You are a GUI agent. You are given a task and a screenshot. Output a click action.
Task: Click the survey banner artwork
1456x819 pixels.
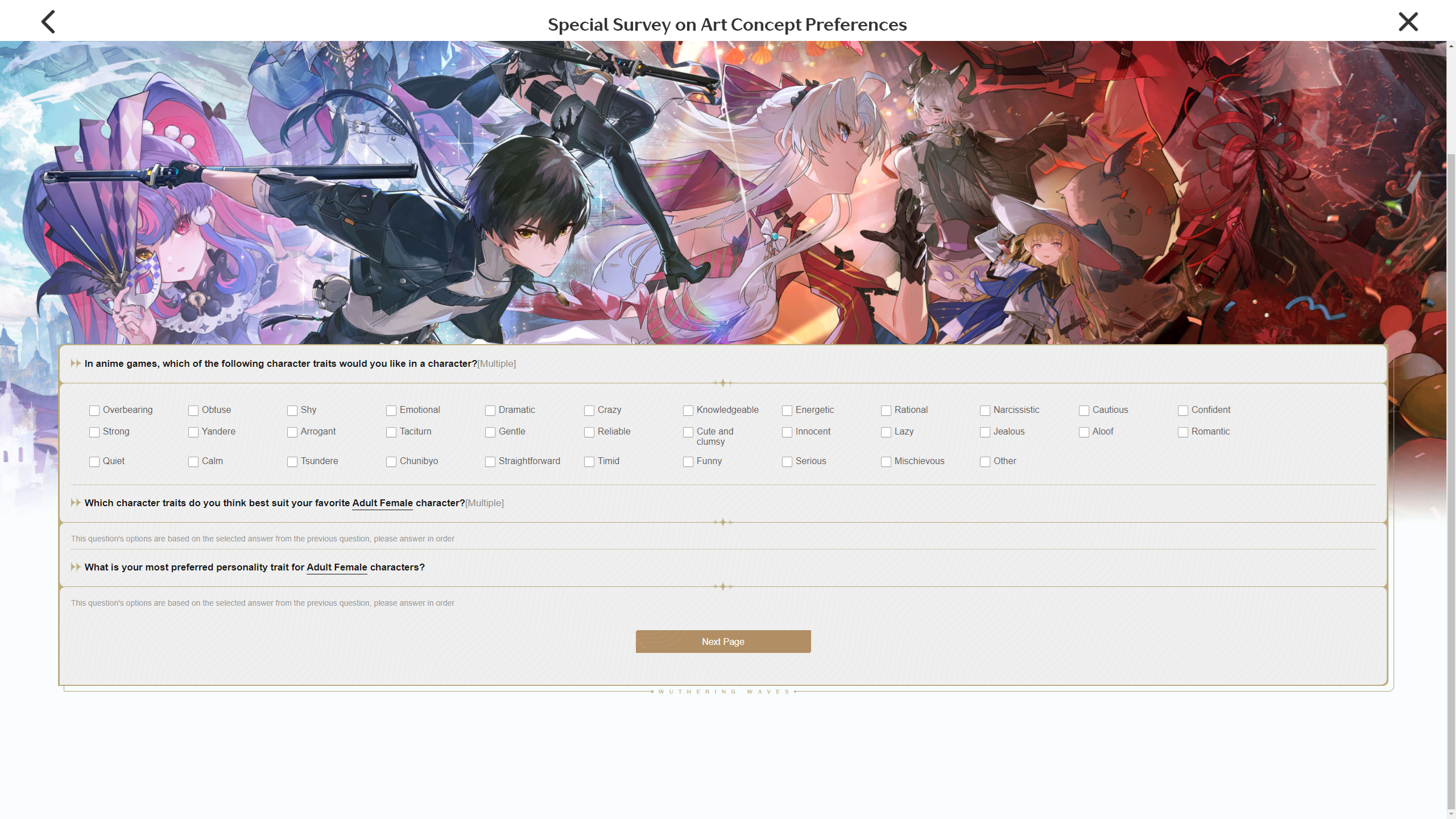coord(722,193)
